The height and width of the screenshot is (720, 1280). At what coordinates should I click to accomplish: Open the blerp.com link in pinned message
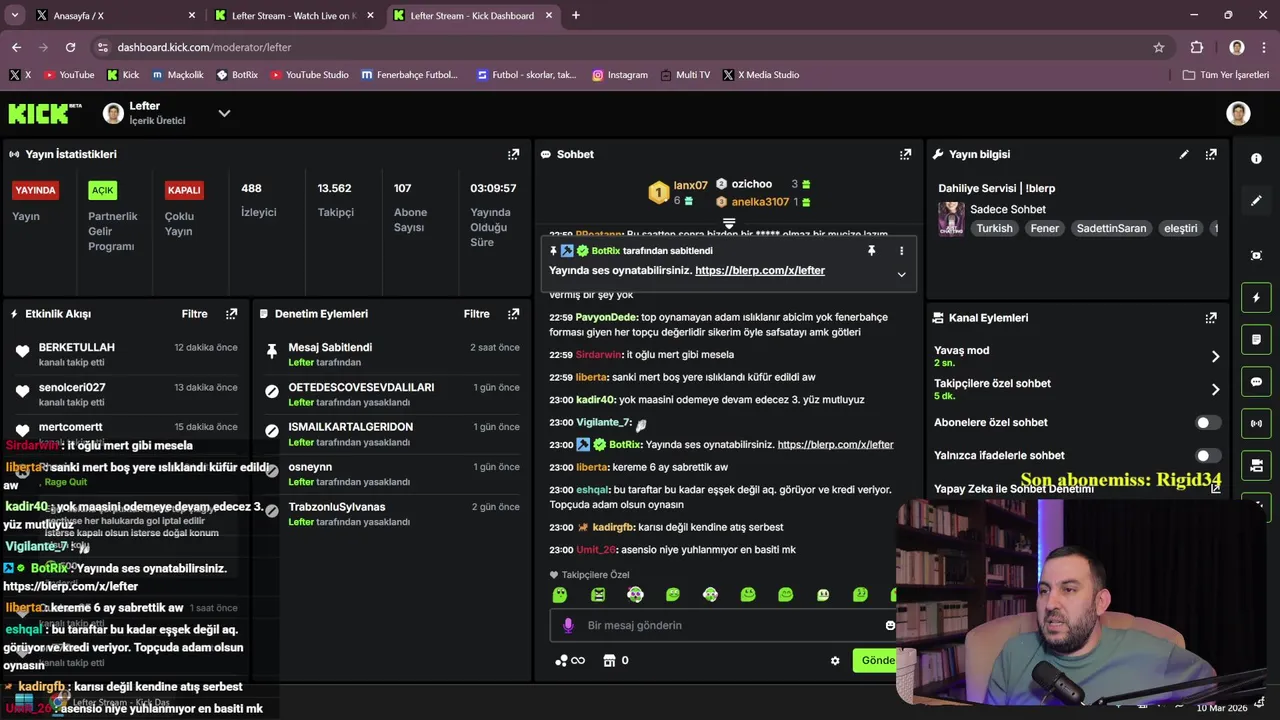(x=760, y=271)
